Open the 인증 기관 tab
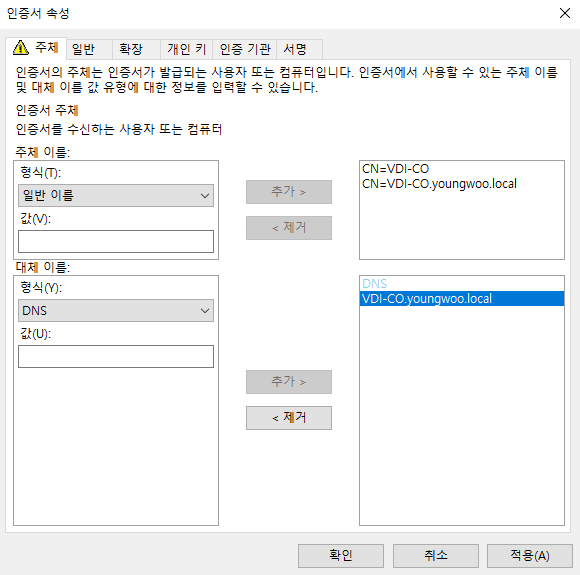The width and height of the screenshot is (580, 575). 245,49
